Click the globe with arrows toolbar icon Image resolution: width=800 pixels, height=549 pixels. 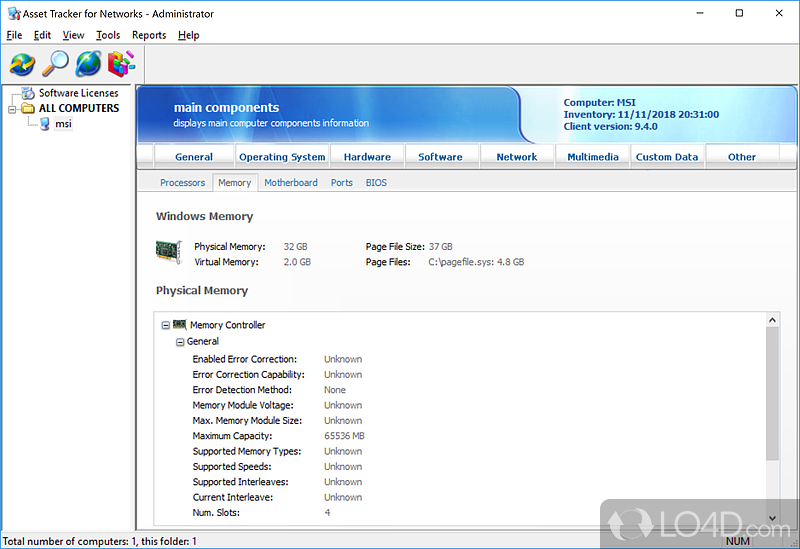[x=22, y=65]
